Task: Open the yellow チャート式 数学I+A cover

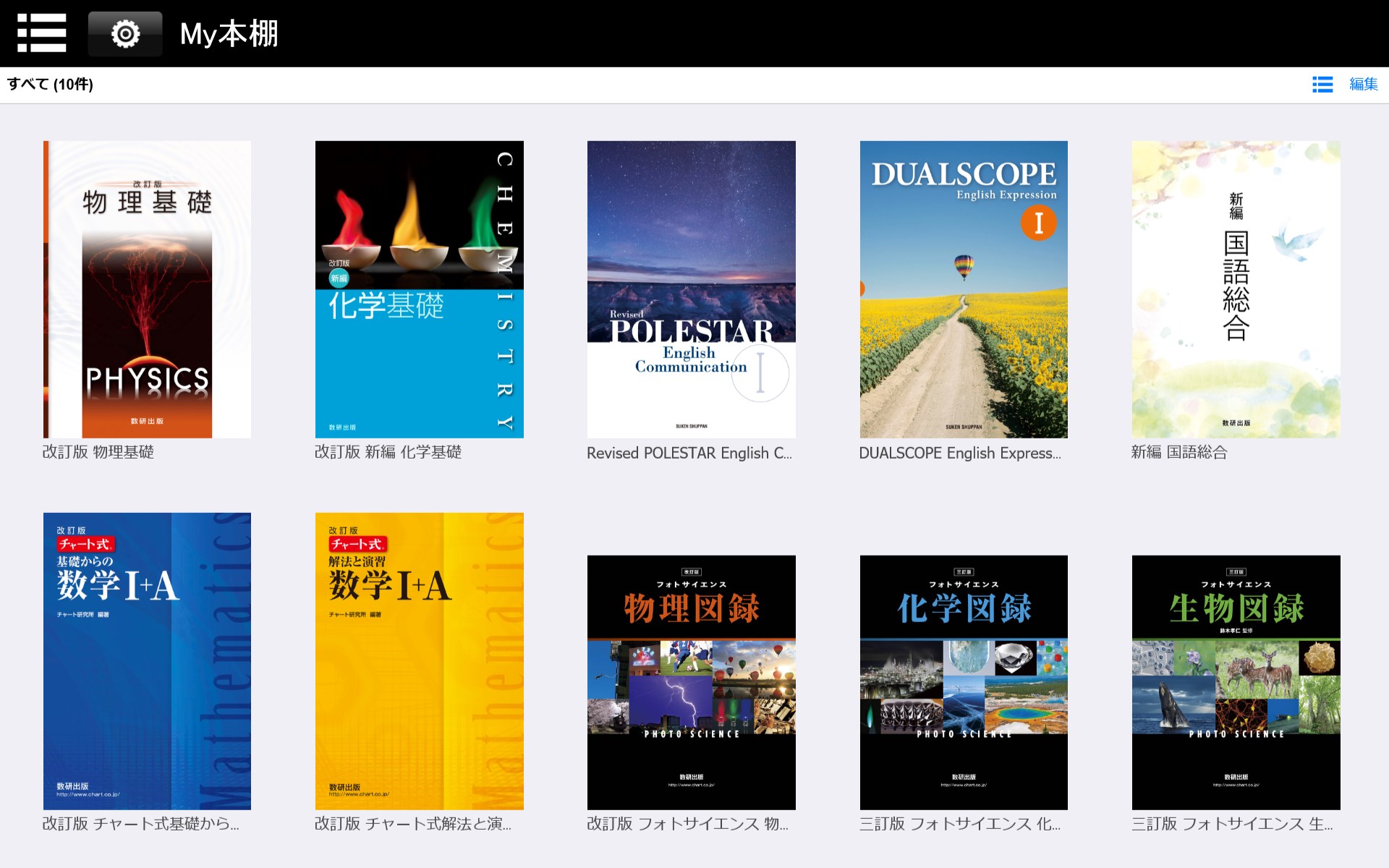Action: click(419, 661)
